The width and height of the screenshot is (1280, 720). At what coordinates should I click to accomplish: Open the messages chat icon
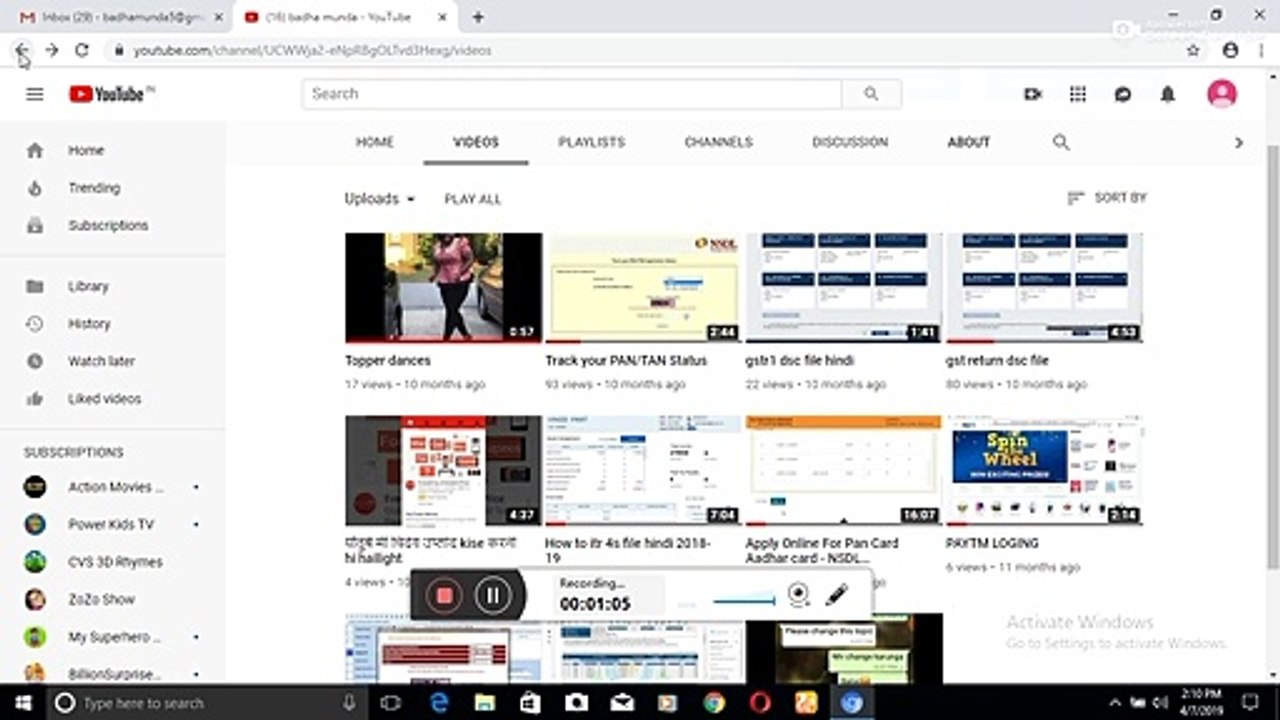pos(1123,94)
